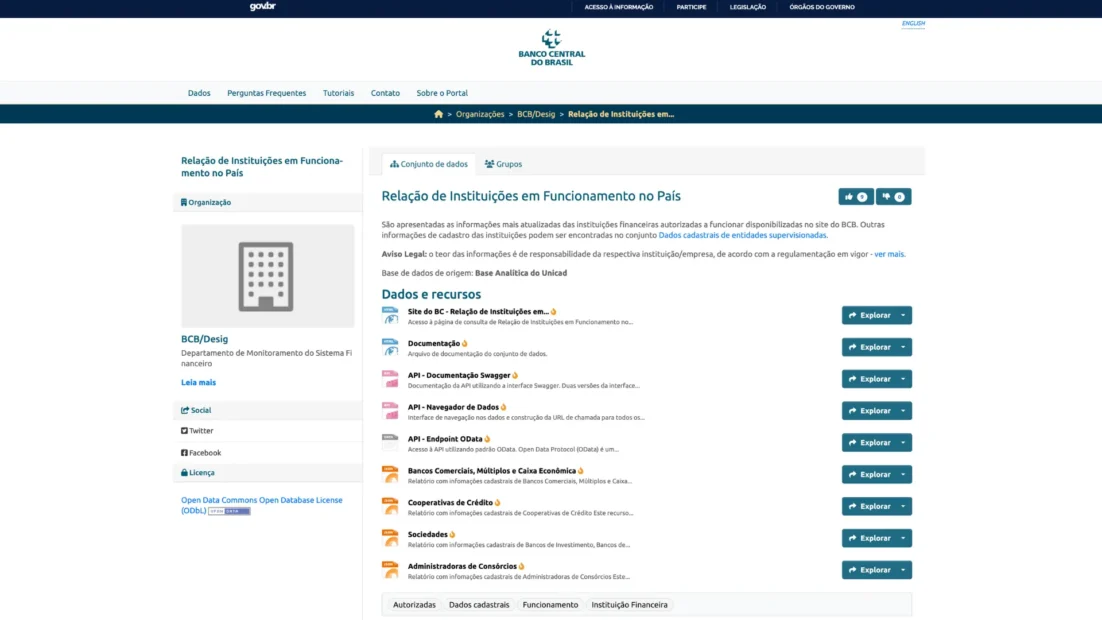The height and width of the screenshot is (620, 1102).
Task: Click the Sociedades resource file icon
Action: (x=390, y=538)
